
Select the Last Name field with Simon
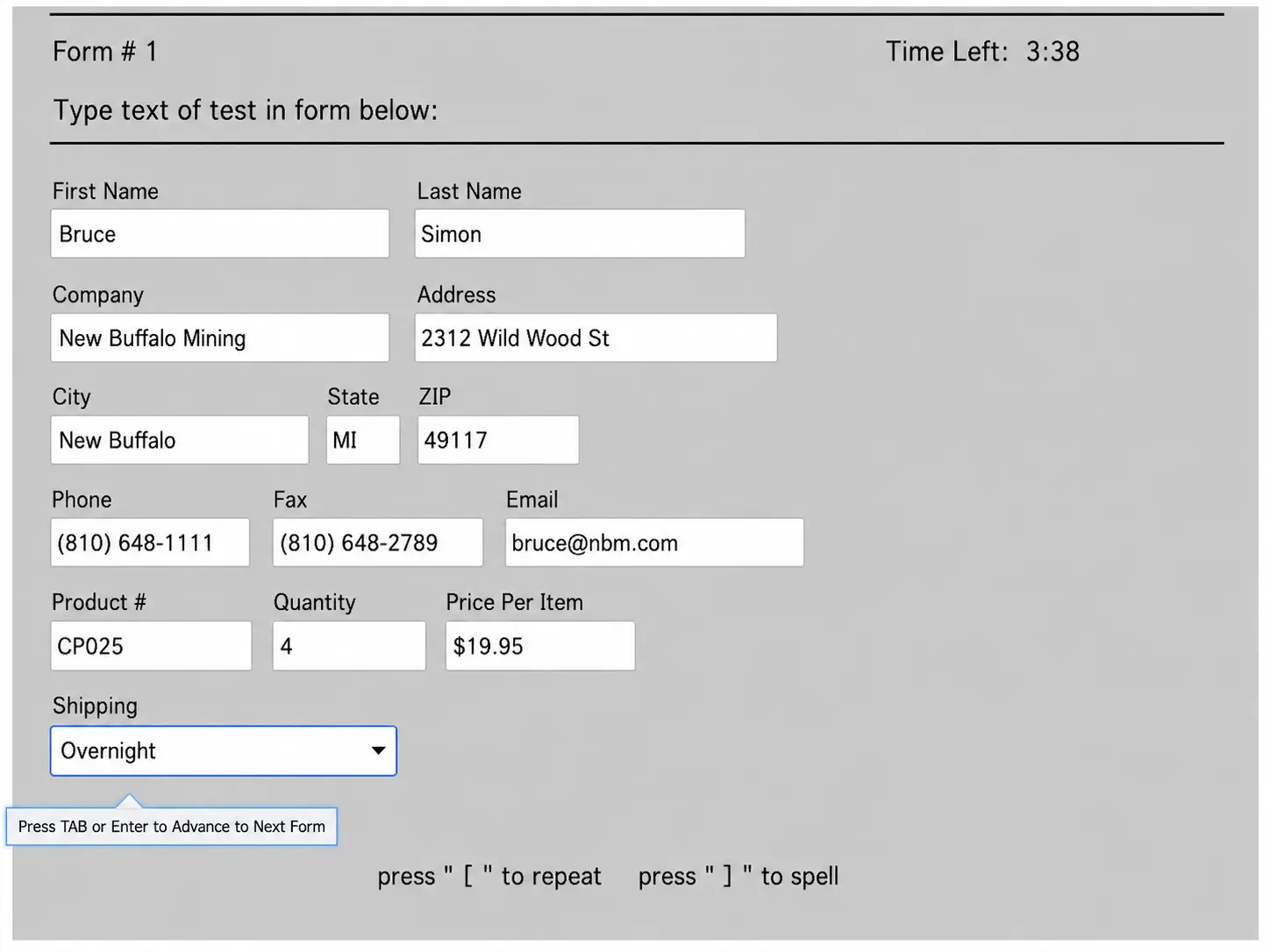(580, 234)
